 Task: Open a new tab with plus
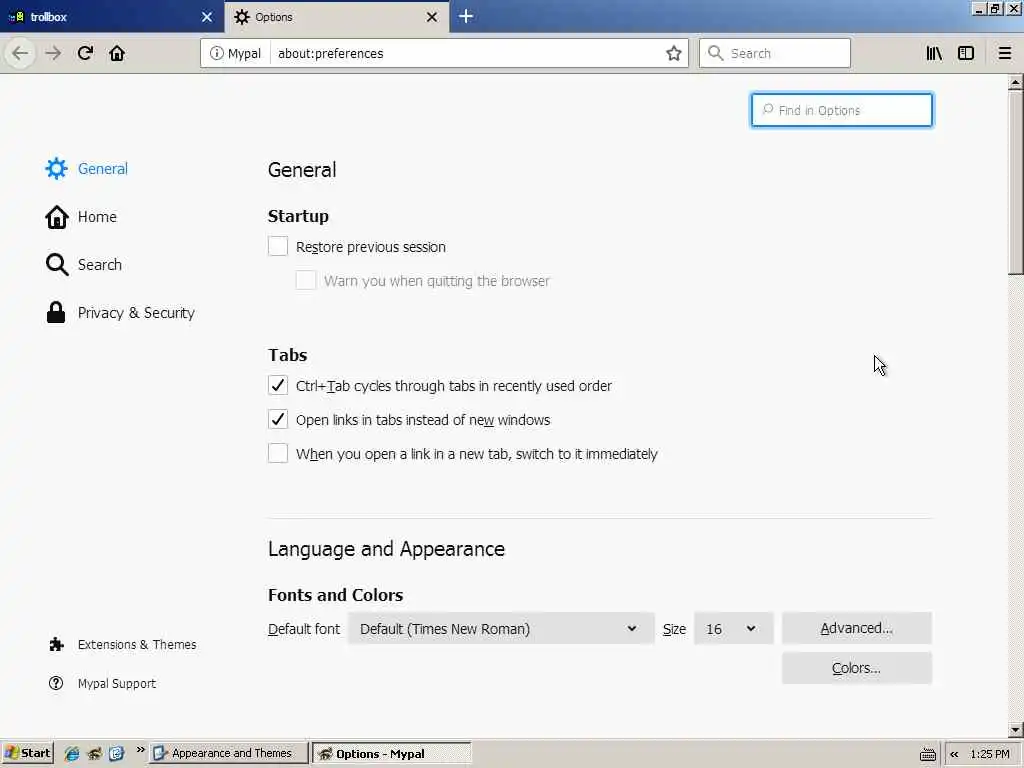pyautogui.click(x=466, y=16)
